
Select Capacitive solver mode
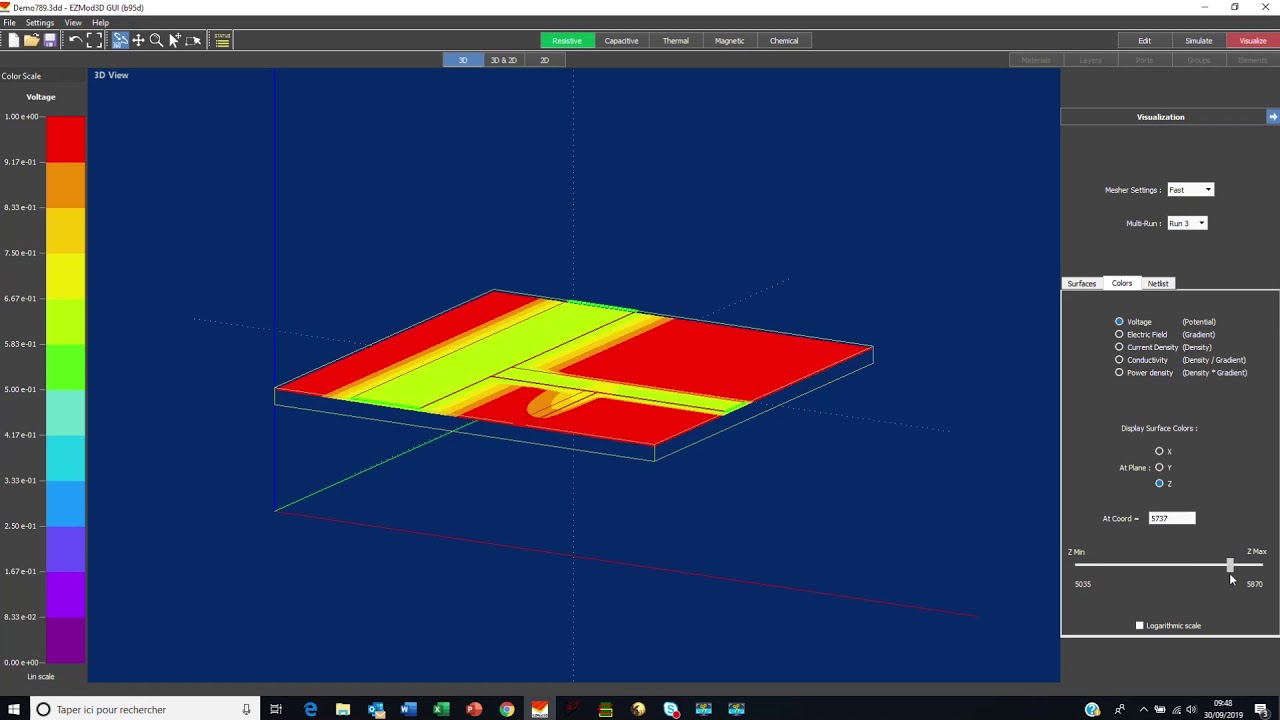point(621,41)
